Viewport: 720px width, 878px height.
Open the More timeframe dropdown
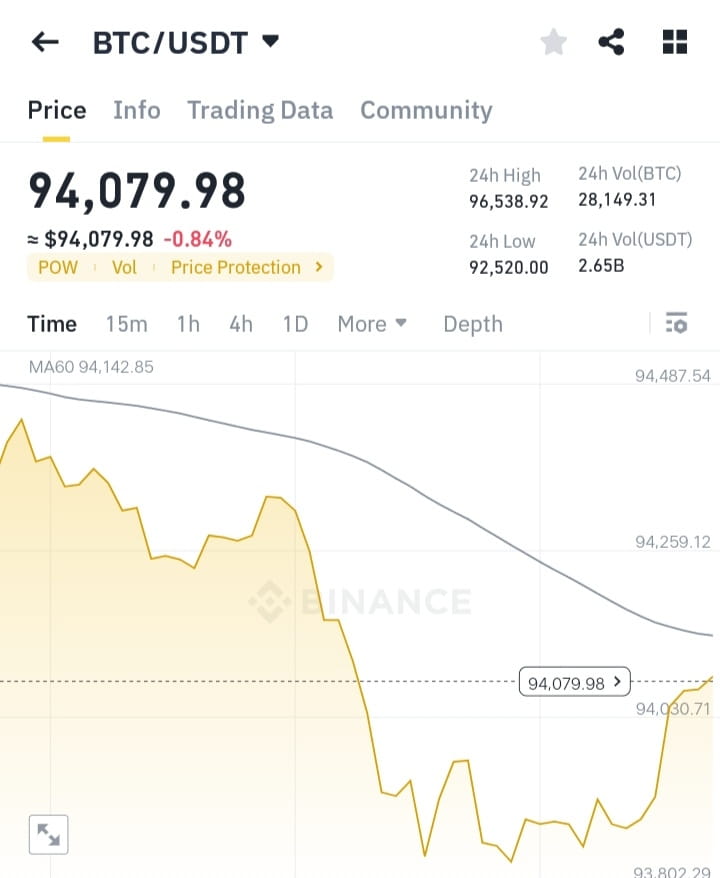[372, 323]
